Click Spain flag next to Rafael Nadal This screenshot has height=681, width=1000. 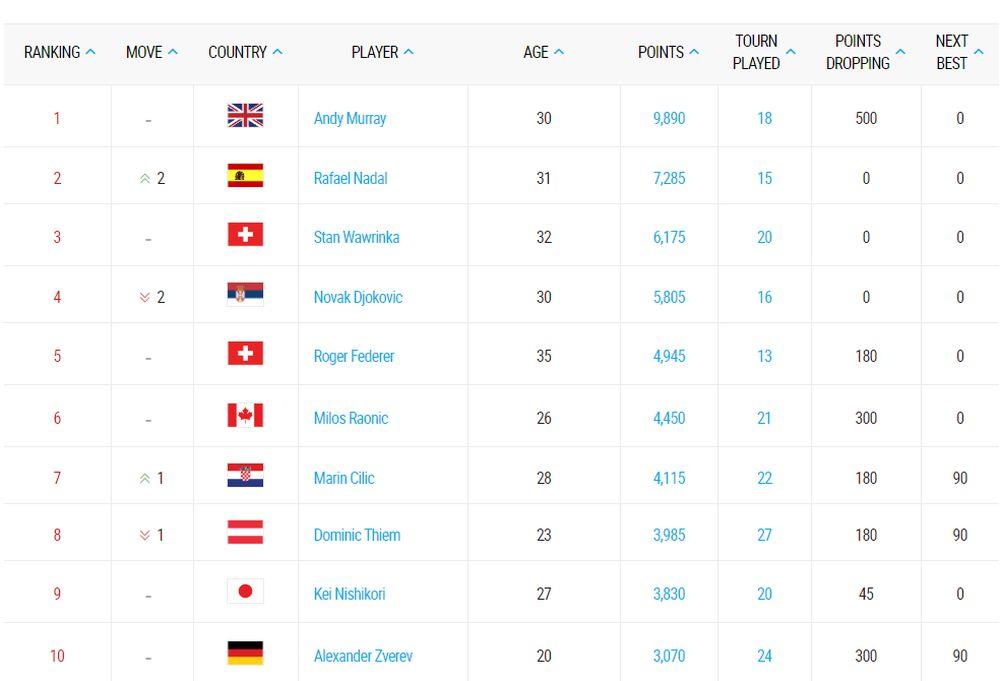pyautogui.click(x=245, y=177)
